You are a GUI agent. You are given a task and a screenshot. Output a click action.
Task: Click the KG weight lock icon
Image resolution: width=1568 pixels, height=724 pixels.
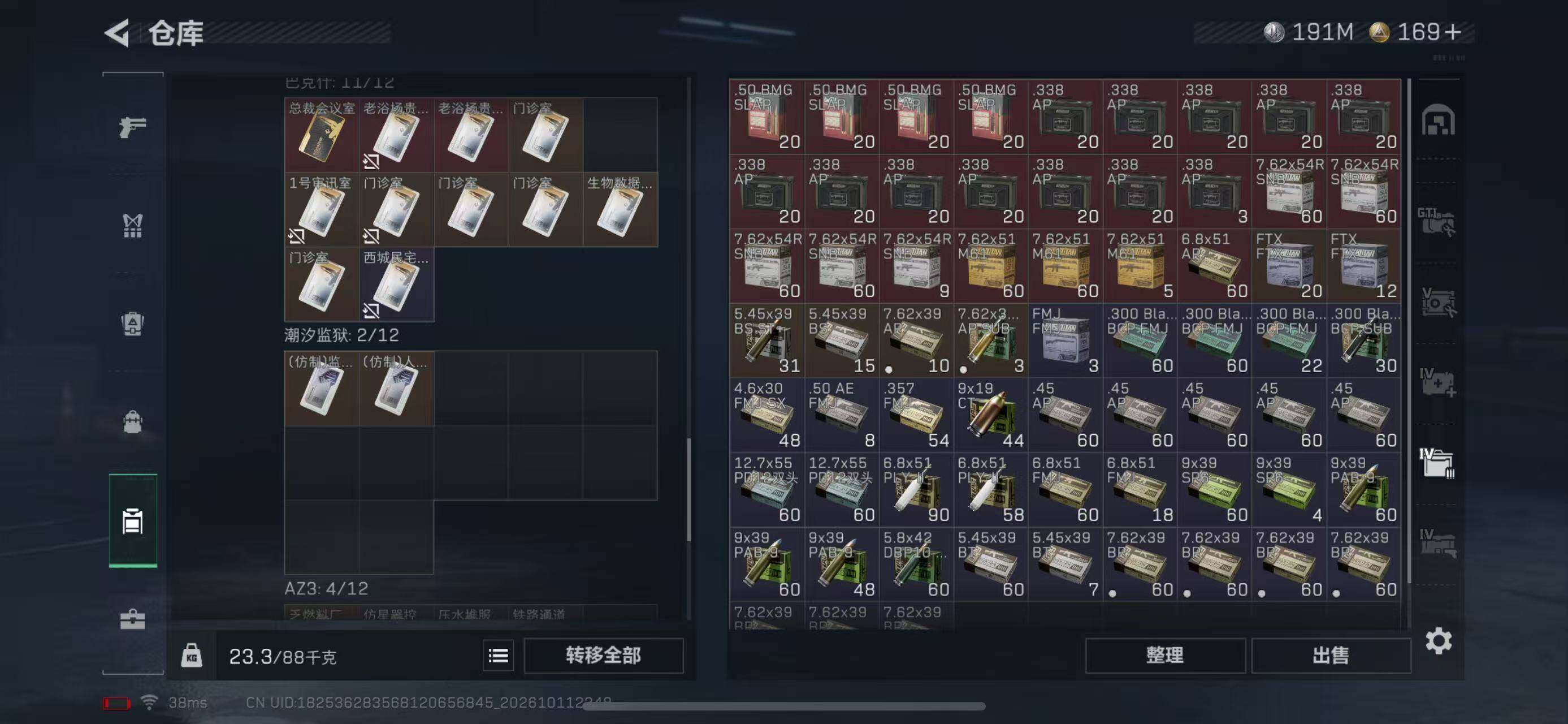click(192, 656)
